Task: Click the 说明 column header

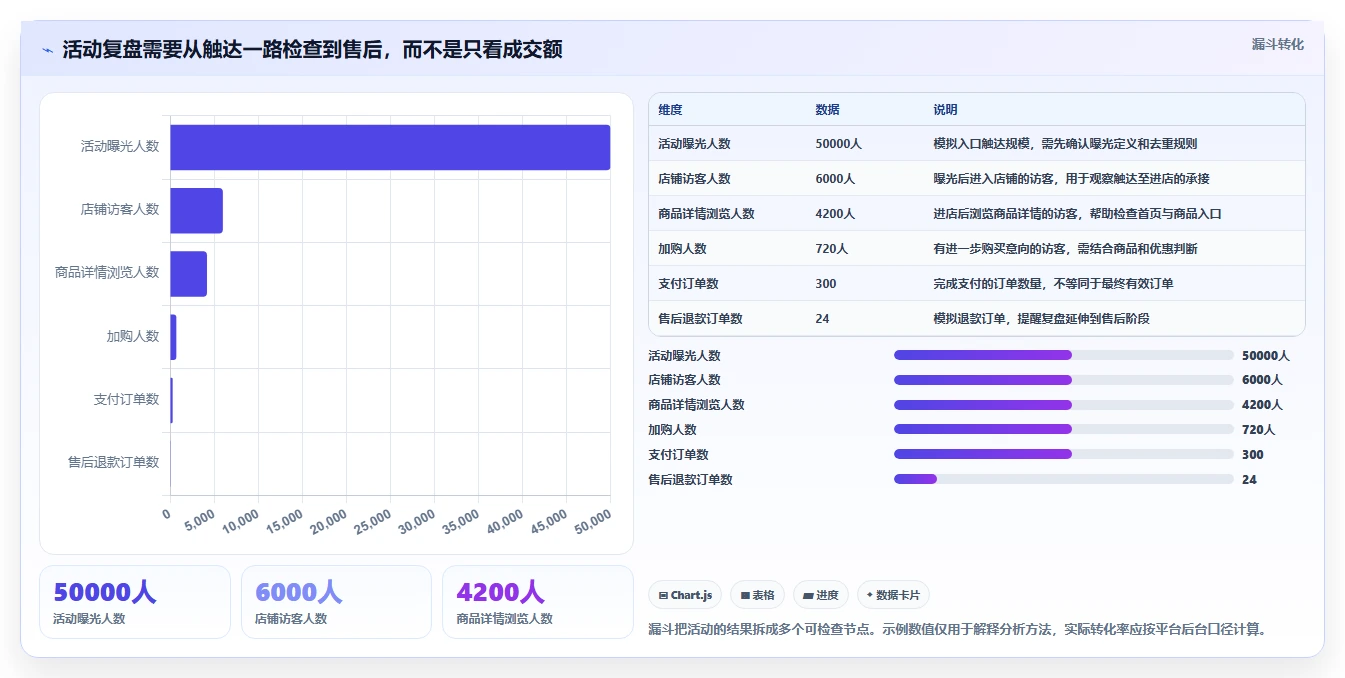Action: tap(945, 109)
